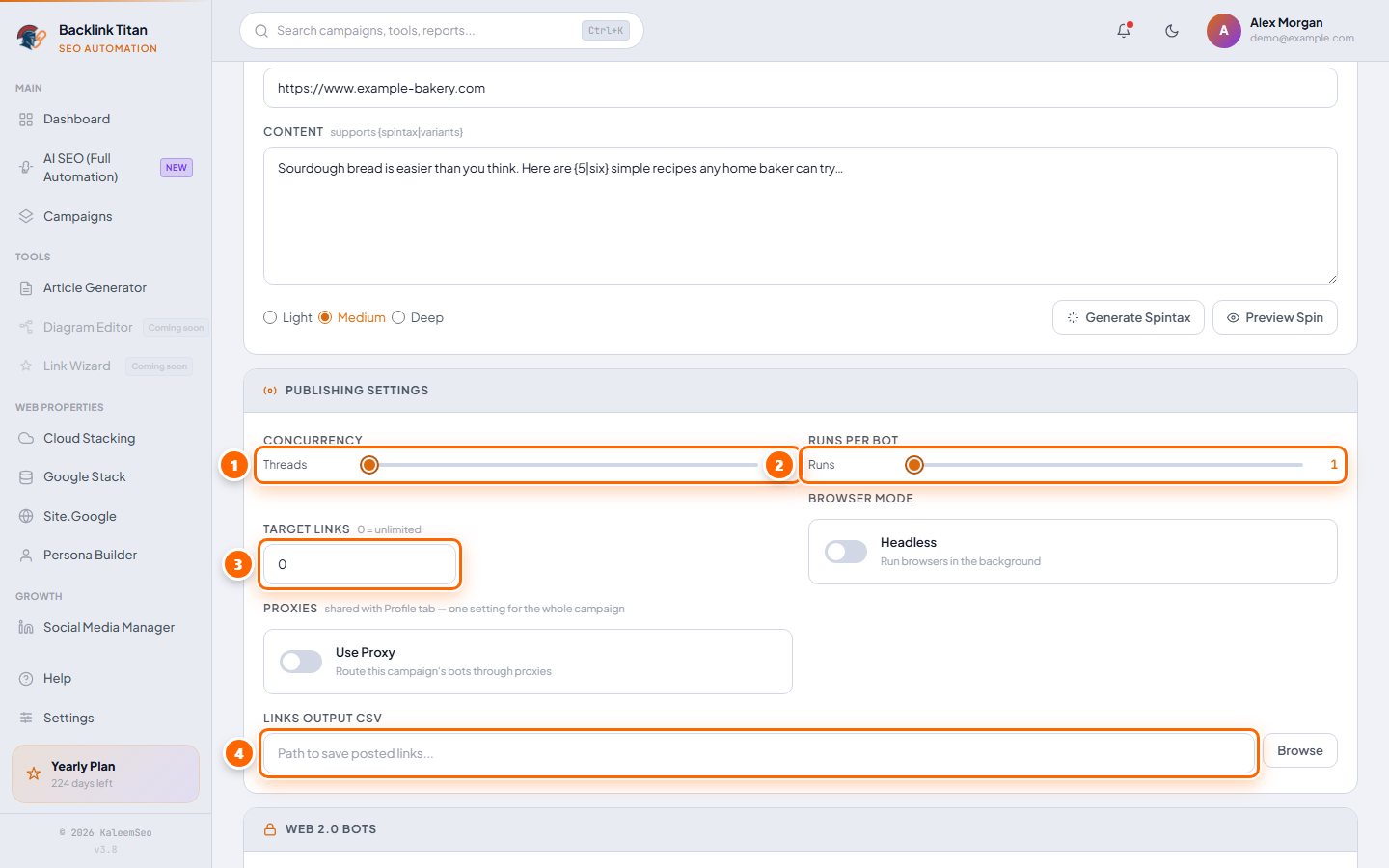Select the Medium spin radio button

325,318
